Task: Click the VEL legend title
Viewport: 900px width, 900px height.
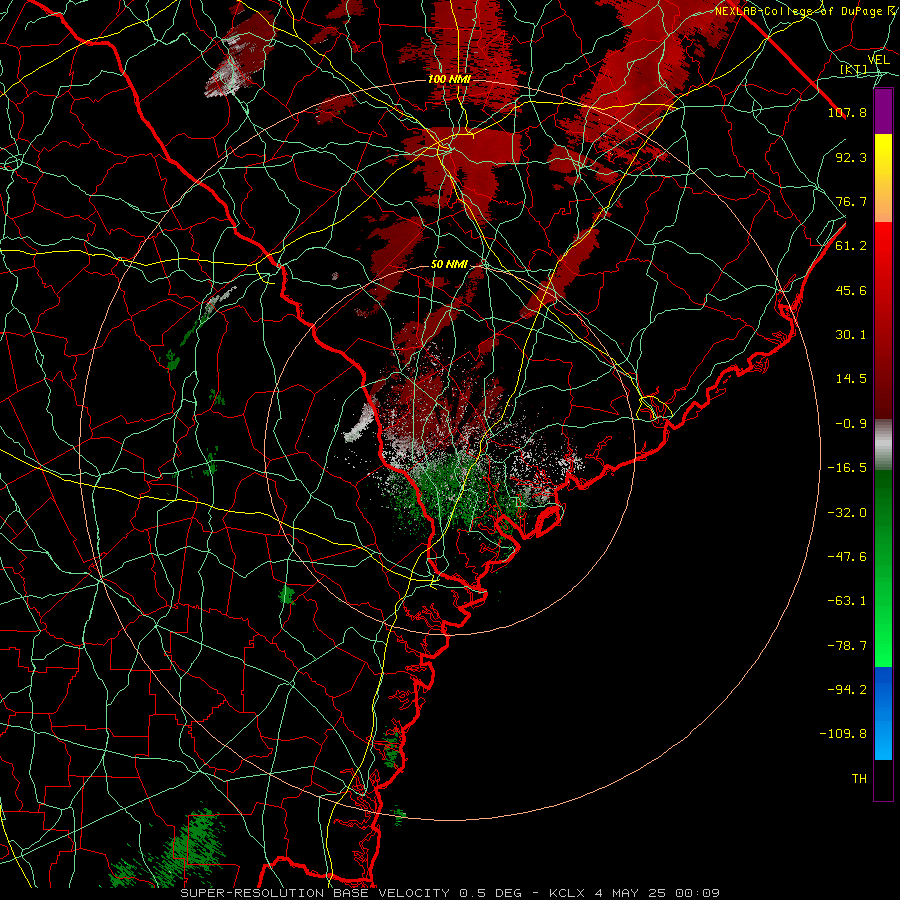Action: click(x=878, y=60)
